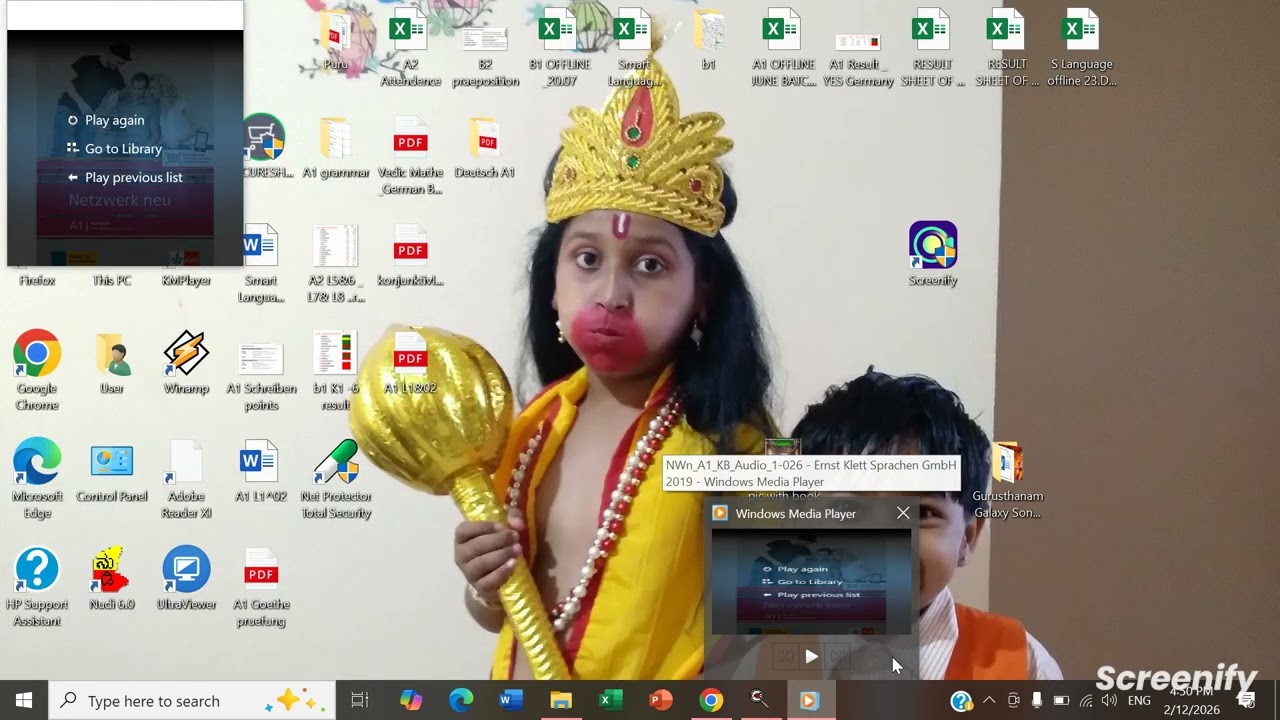This screenshot has width=1280, height=720.
Task: Click Previous in the taskbar preview toolbar
Action: click(786, 657)
